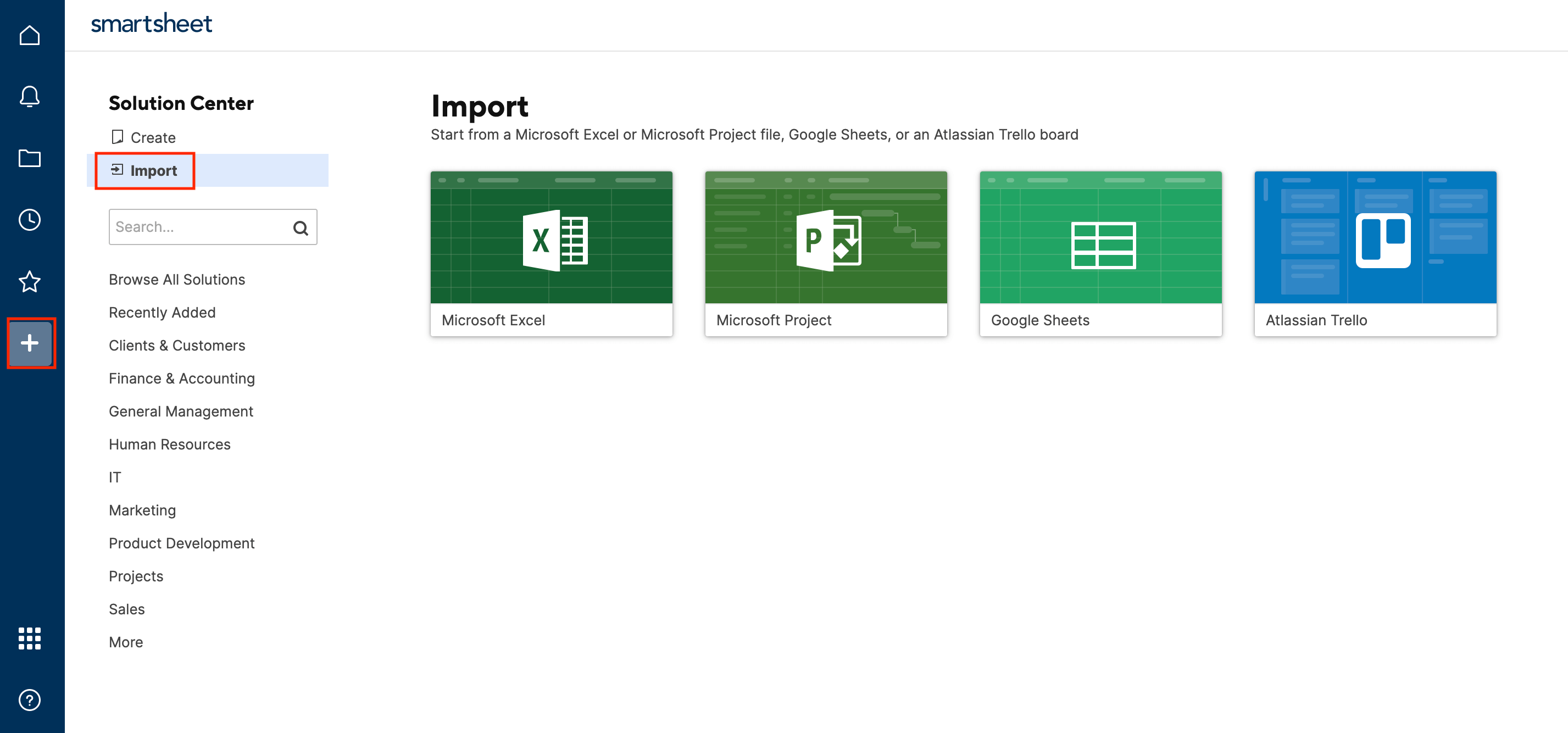Click into the Search field
This screenshot has height=733, width=1568.
coord(198,227)
